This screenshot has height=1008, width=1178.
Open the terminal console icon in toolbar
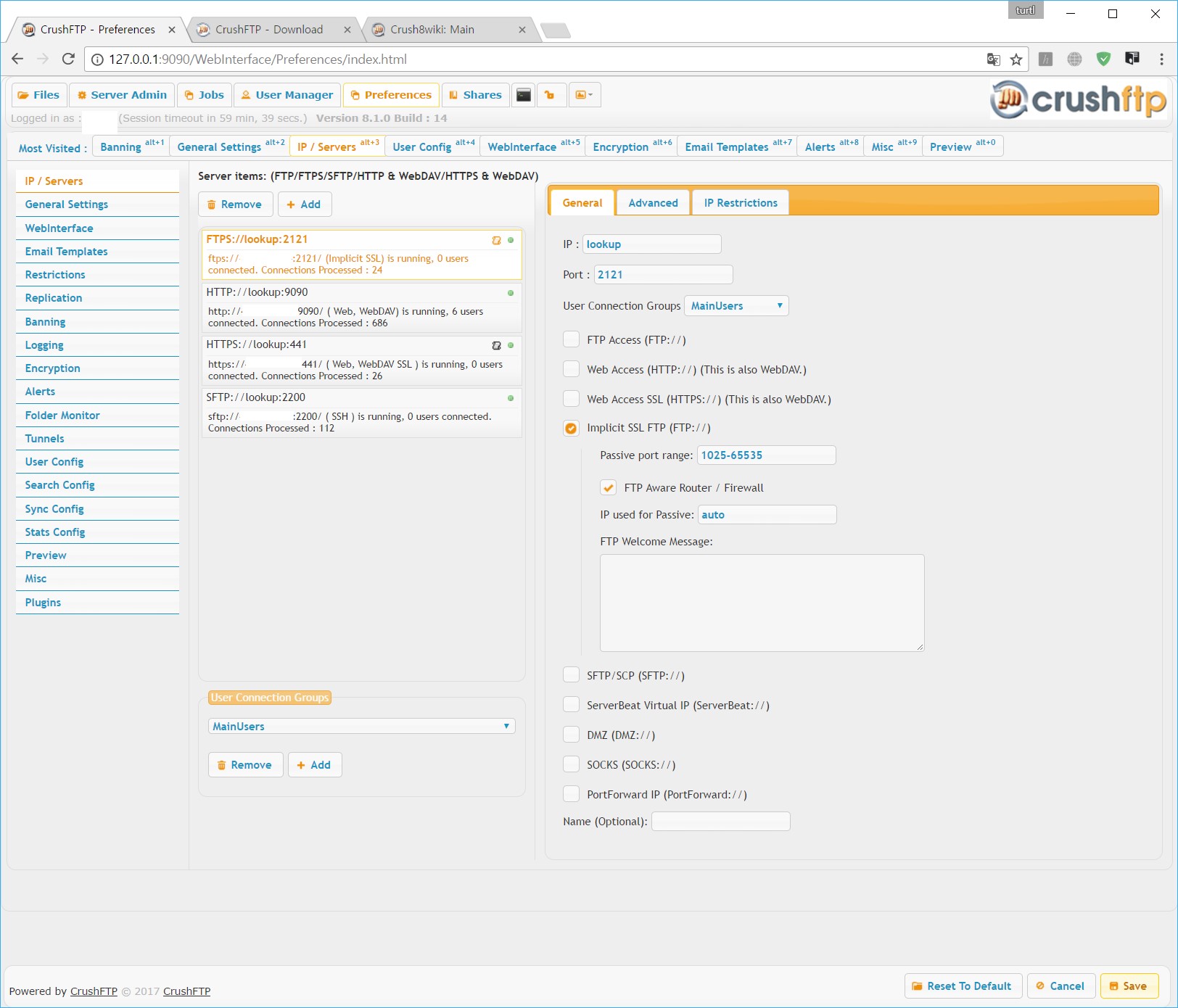click(x=524, y=95)
